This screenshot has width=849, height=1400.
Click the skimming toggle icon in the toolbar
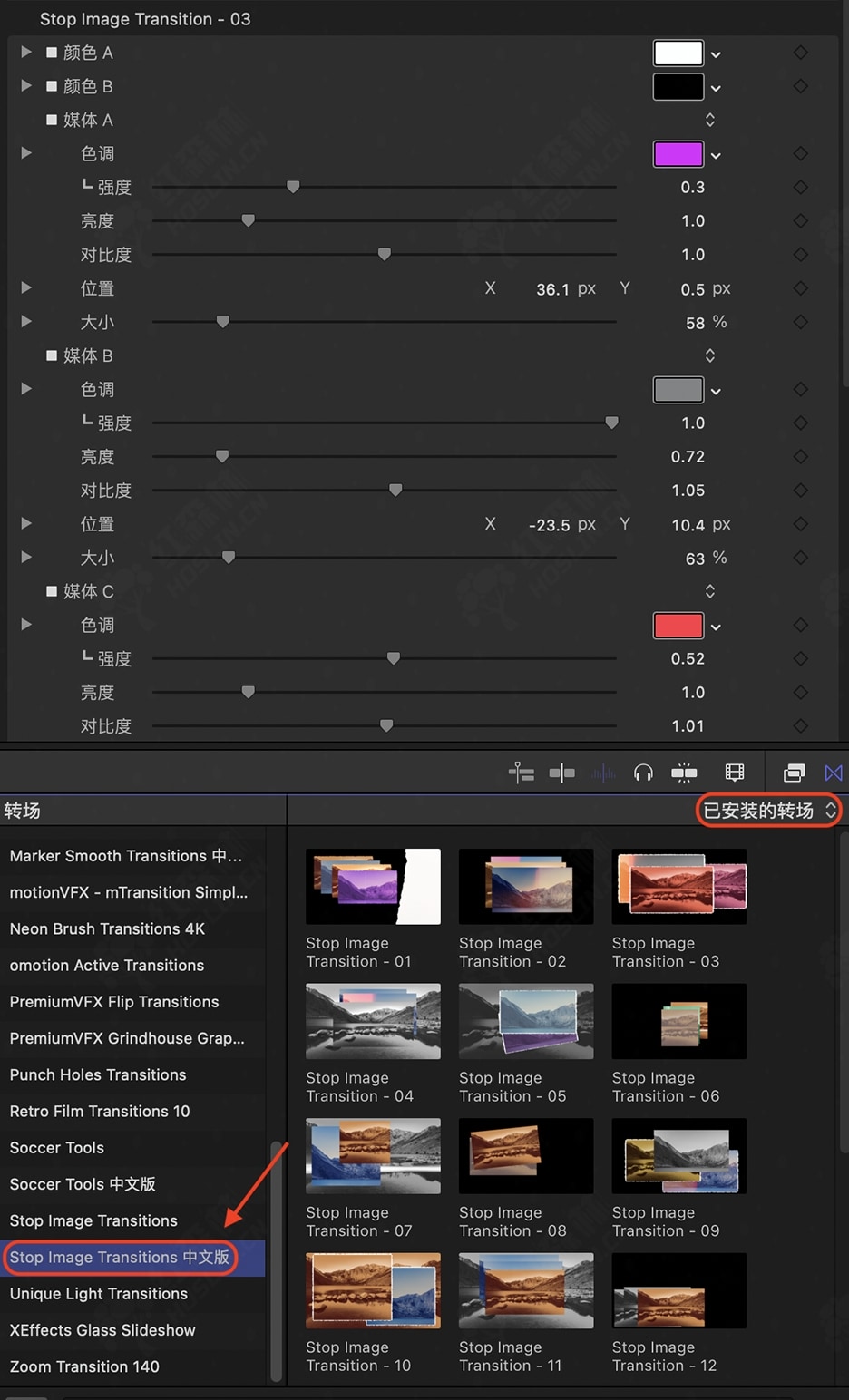pyautogui.click(x=522, y=773)
